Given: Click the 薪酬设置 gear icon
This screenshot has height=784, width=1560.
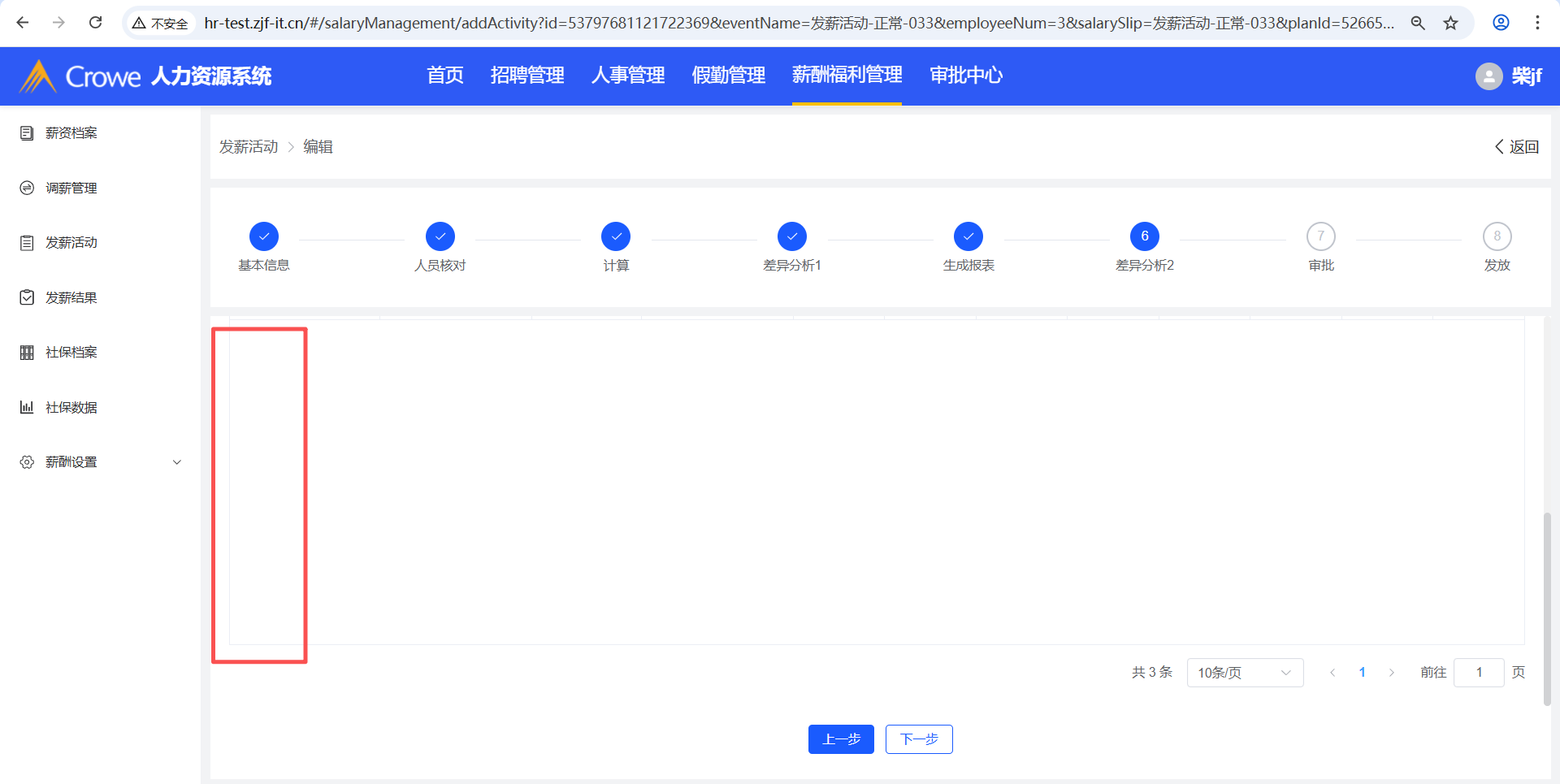Looking at the screenshot, I should tap(27, 462).
